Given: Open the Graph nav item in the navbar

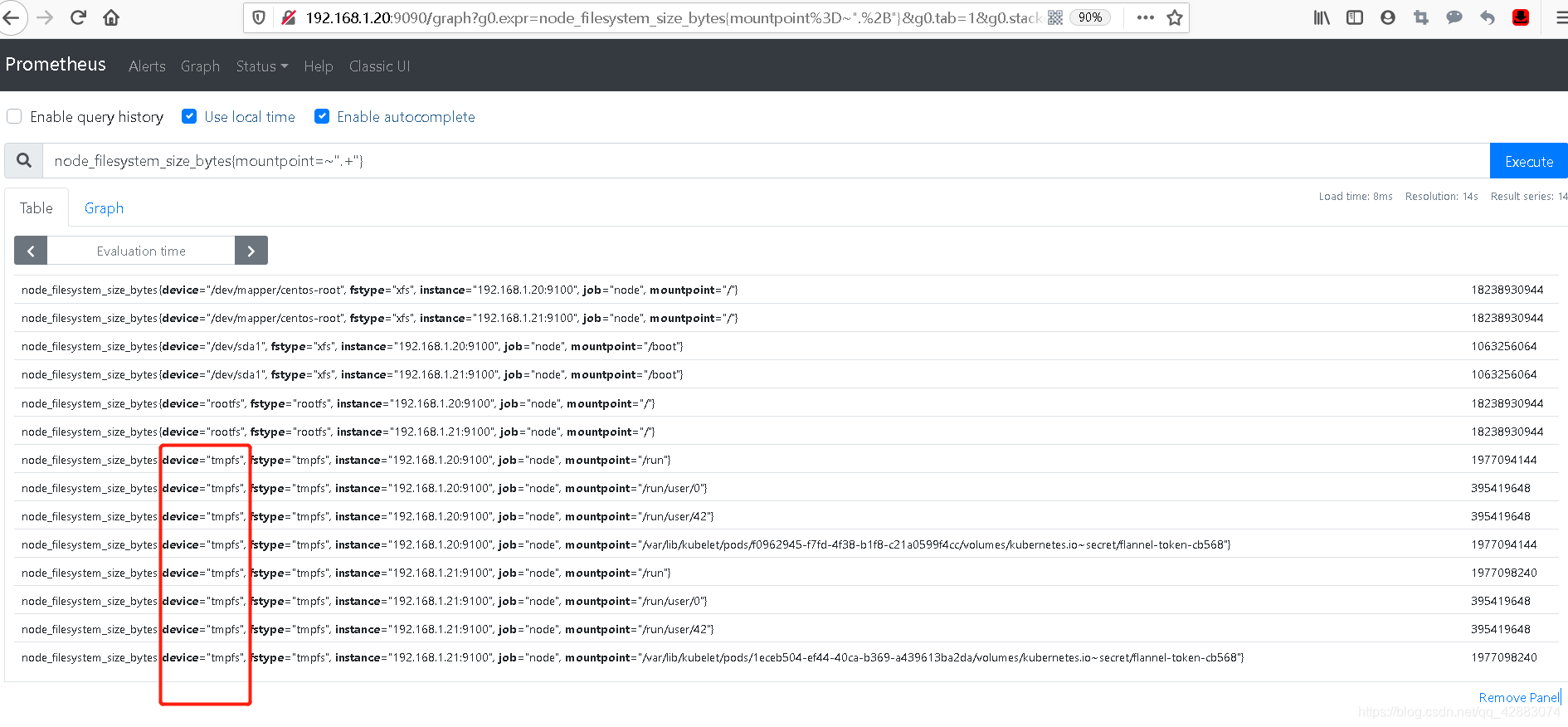Looking at the screenshot, I should (x=200, y=66).
